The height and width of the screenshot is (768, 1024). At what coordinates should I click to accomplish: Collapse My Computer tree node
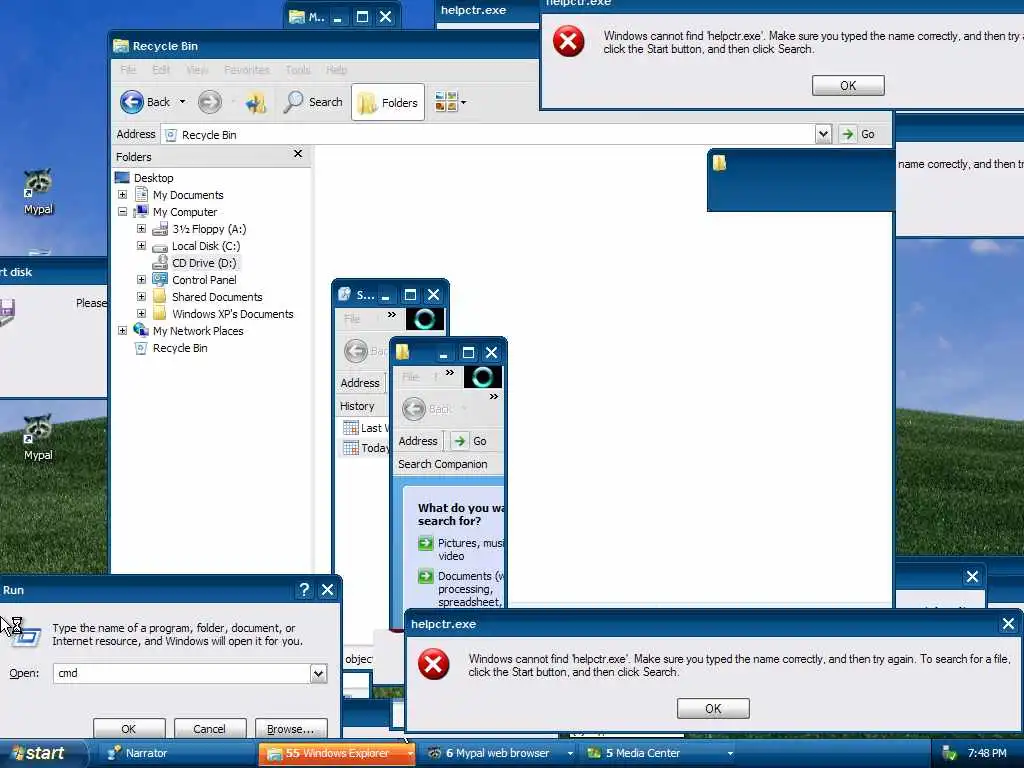[122, 212]
